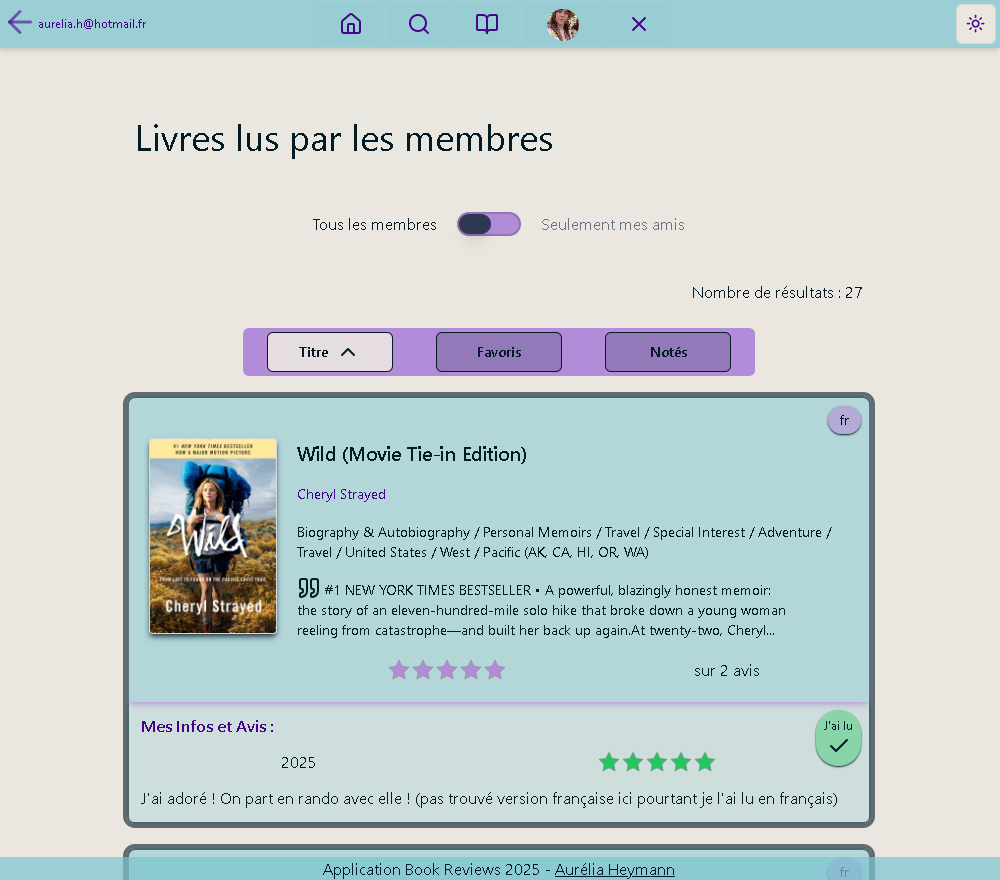Click the Wild book title
This screenshot has width=1000, height=880.
pyautogui.click(x=411, y=454)
